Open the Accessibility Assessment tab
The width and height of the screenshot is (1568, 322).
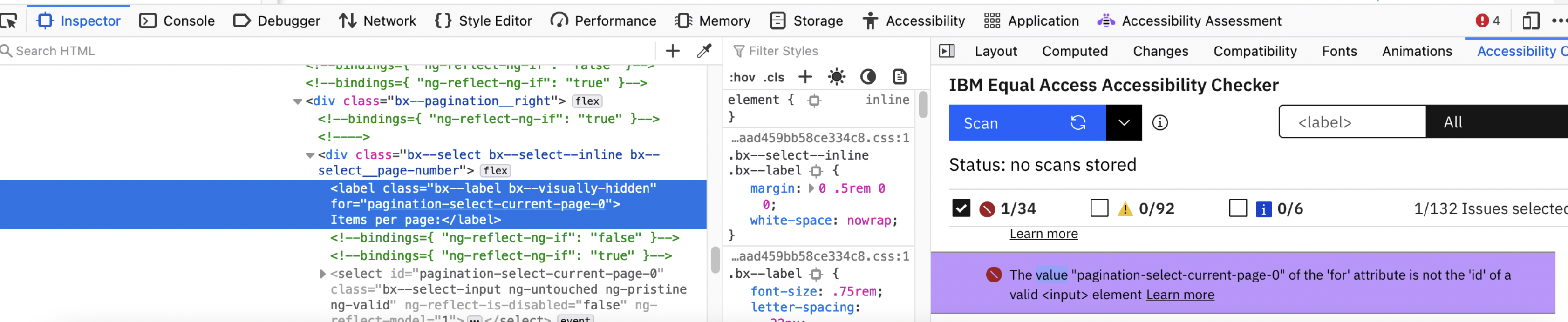(x=1189, y=20)
